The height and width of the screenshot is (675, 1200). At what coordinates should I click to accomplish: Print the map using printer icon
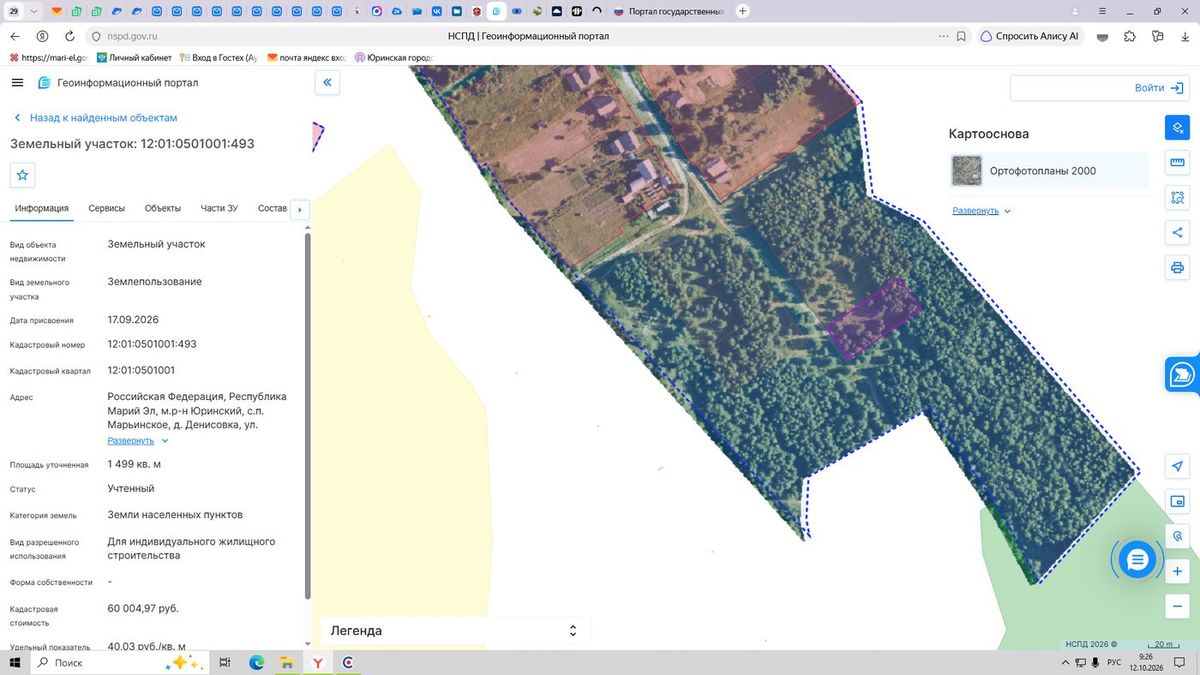[1177, 268]
